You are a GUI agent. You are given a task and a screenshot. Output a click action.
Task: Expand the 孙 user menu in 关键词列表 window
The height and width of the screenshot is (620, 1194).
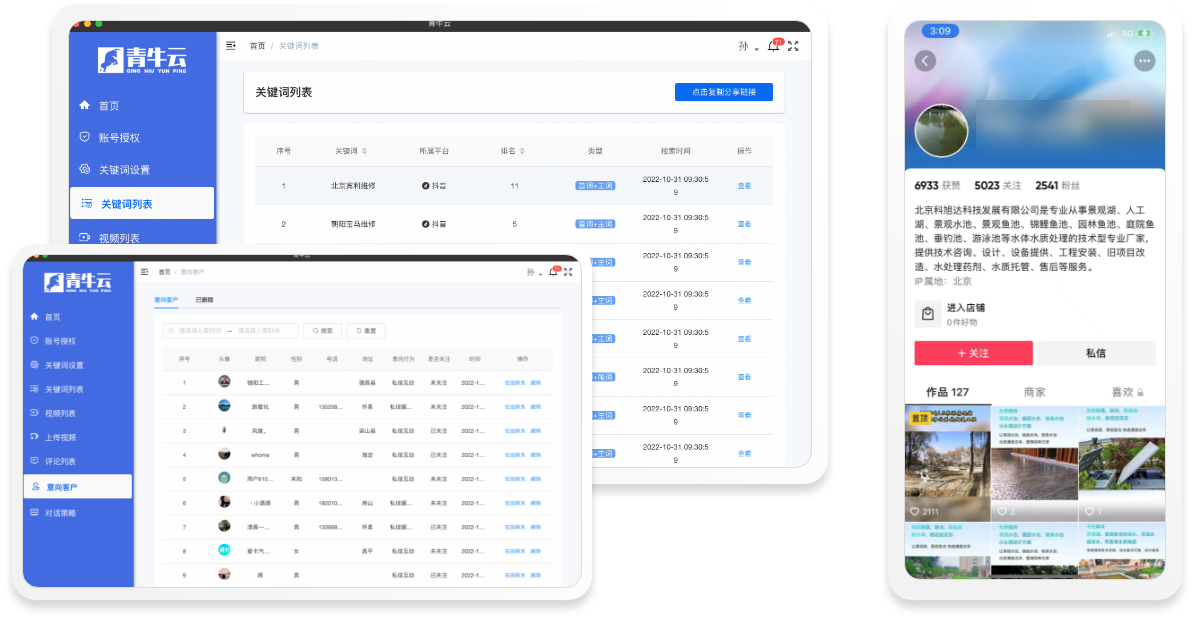click(x=748, y=46)
